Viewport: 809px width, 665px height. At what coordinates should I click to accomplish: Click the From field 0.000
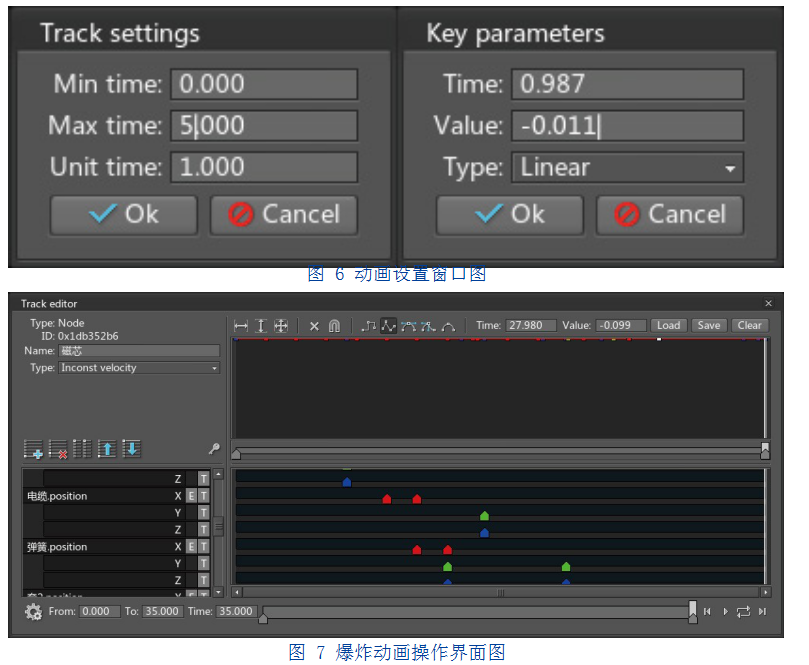click(x=100, y=611)
